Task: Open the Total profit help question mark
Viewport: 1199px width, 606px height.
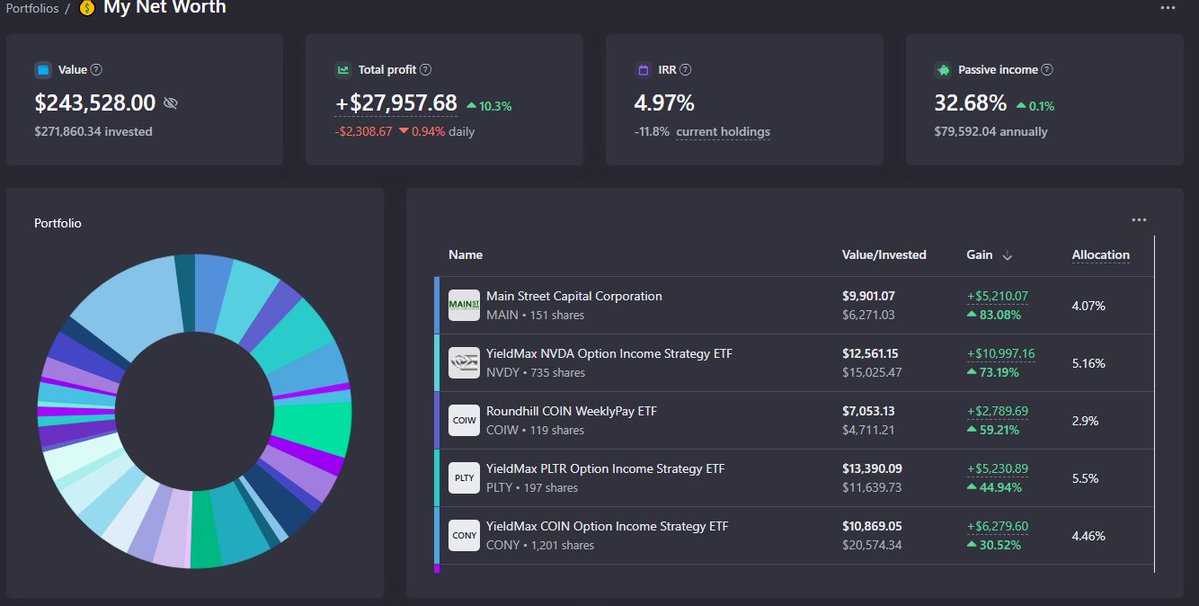Action: (426, 70)
